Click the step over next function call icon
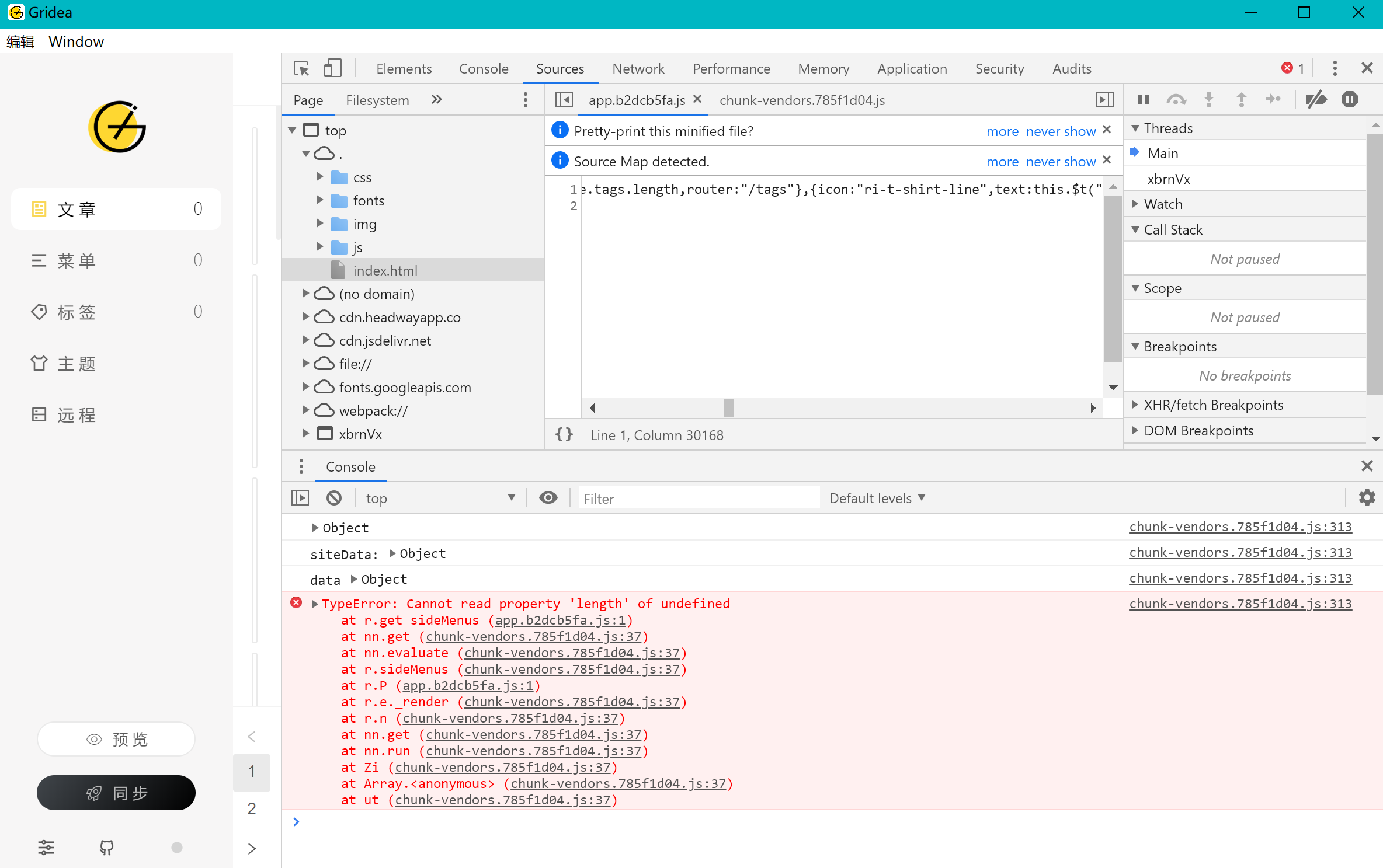 pos(1176,99)
